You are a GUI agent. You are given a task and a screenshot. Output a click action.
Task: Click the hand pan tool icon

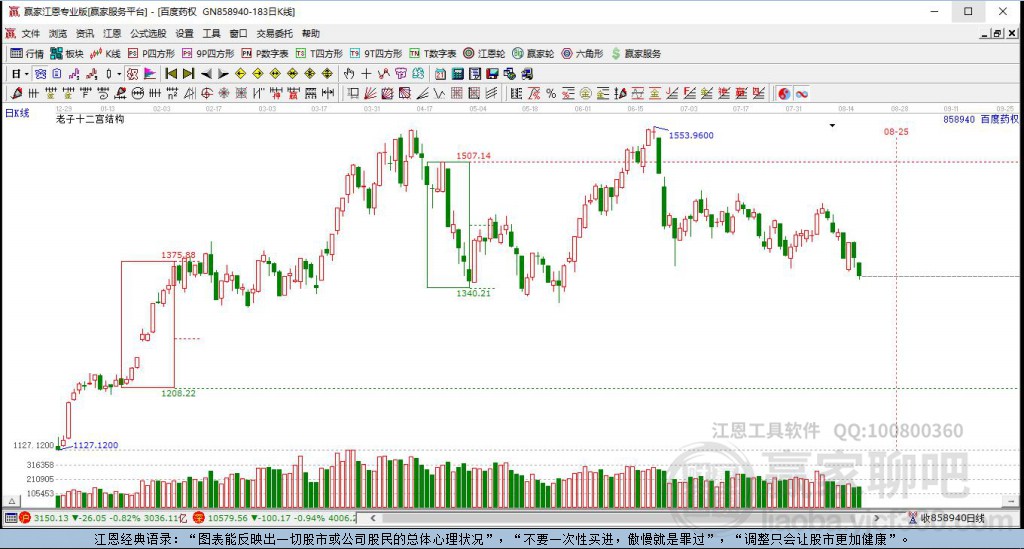point(349,73)
